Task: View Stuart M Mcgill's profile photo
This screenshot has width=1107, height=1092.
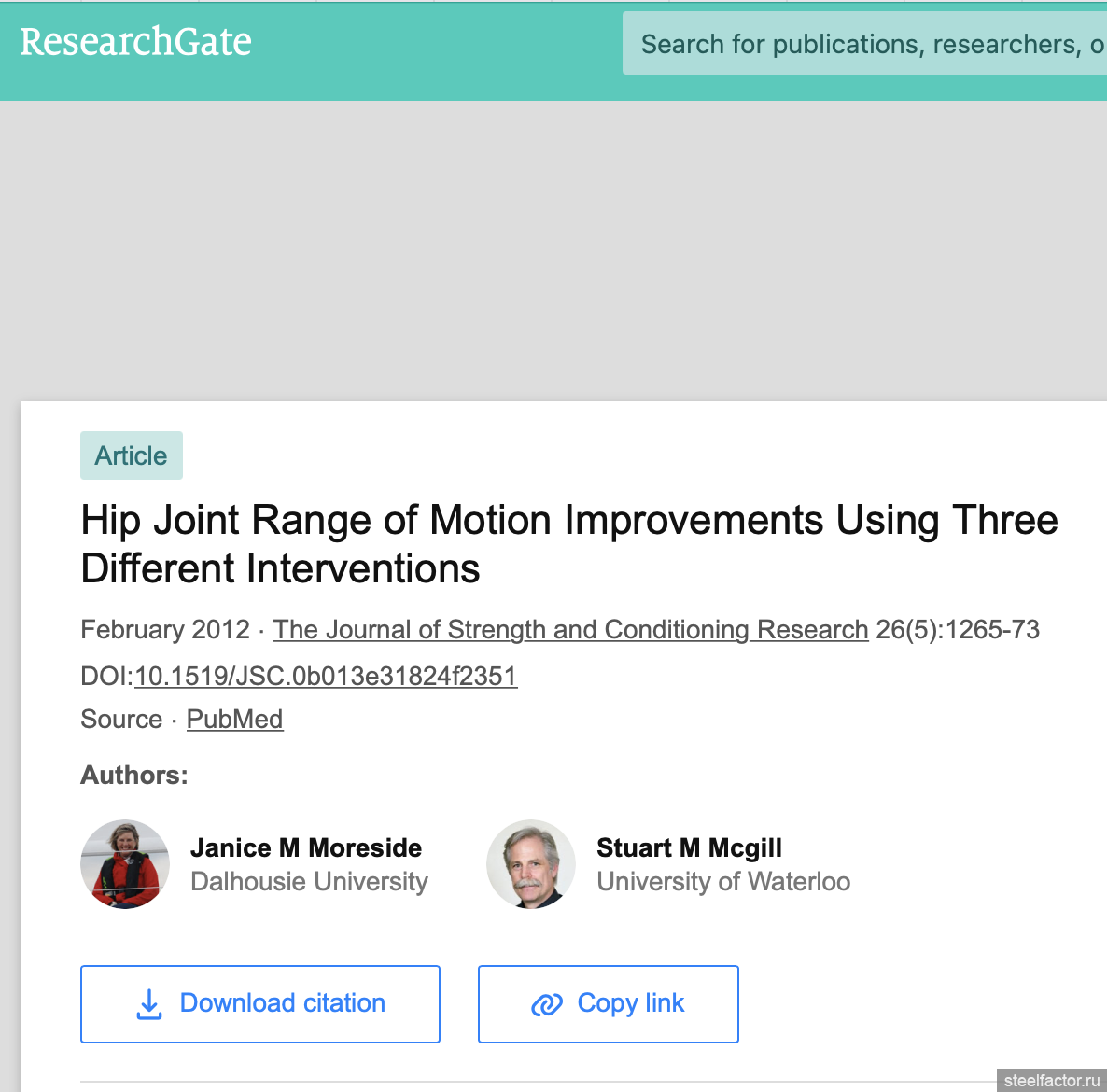Action: 531,864
